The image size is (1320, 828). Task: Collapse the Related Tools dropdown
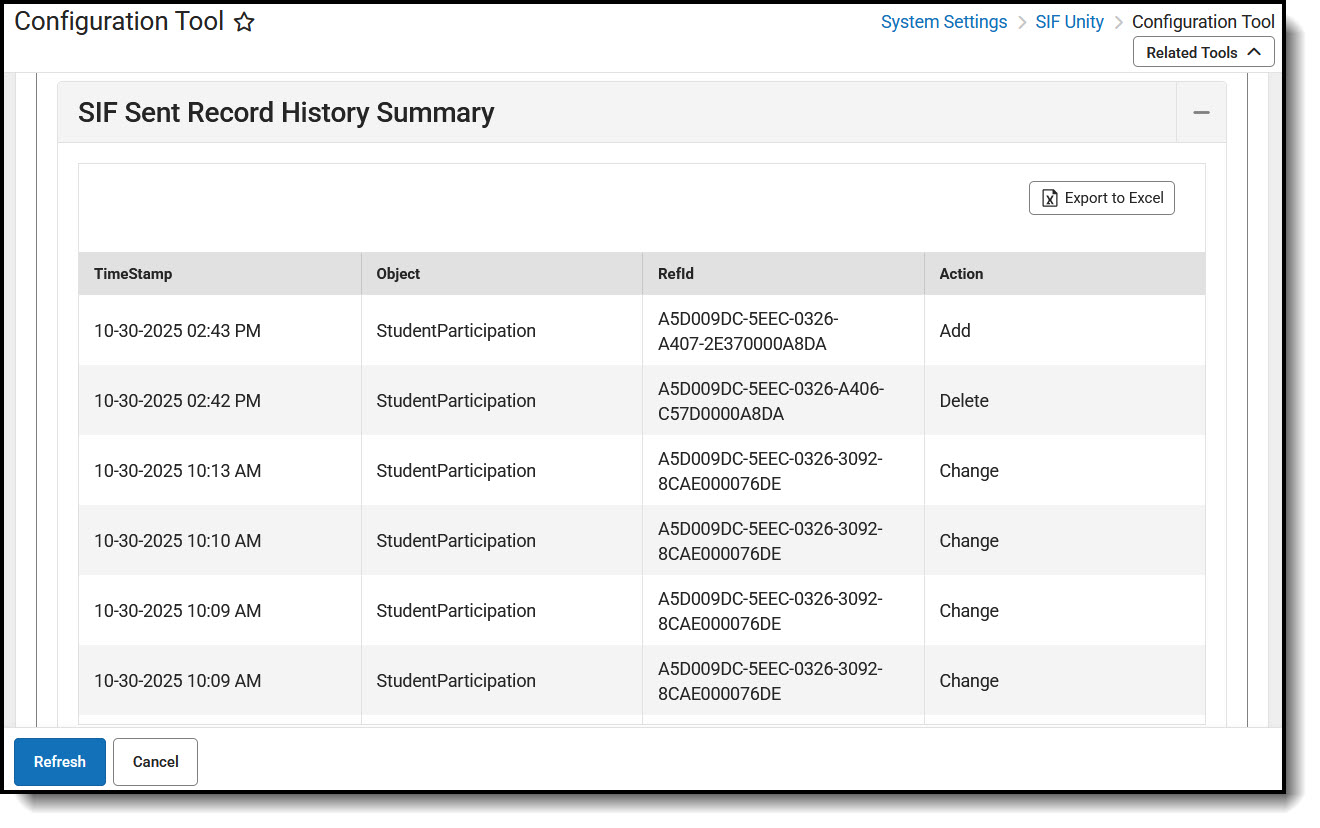tap(1203, 51)
